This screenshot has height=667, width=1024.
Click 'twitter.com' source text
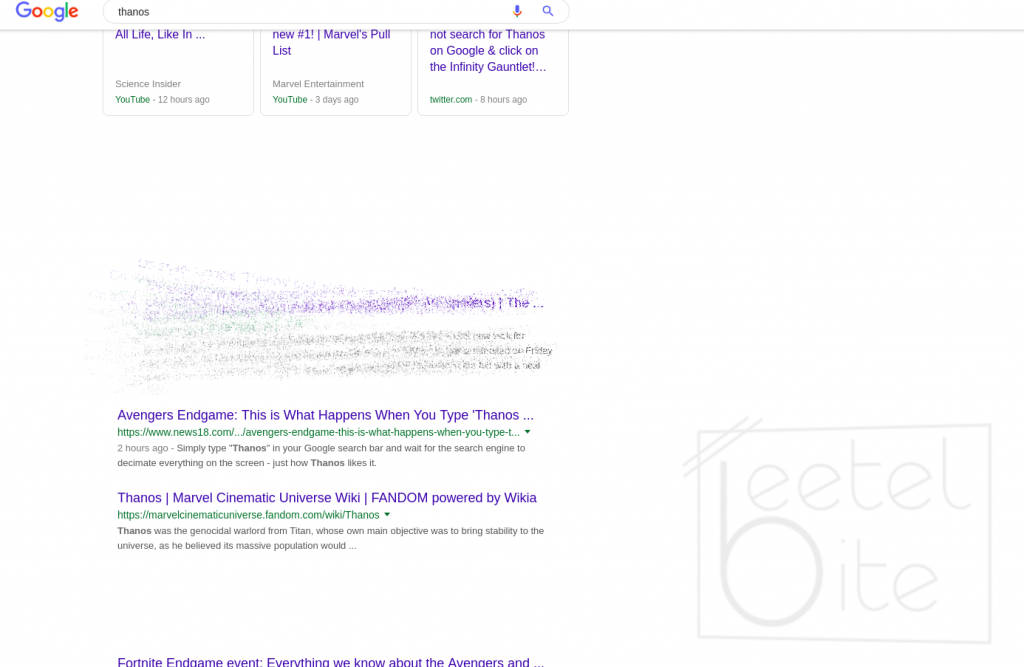451,99
